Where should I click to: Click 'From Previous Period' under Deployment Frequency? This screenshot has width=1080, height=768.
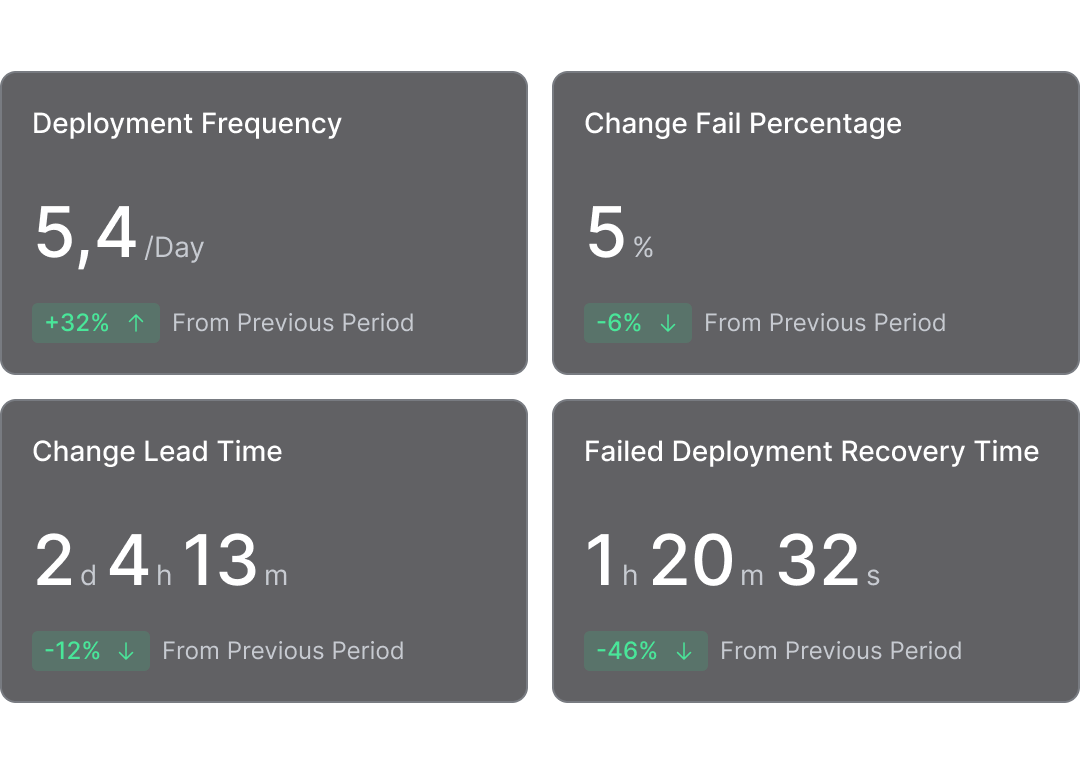click(293, 323)
